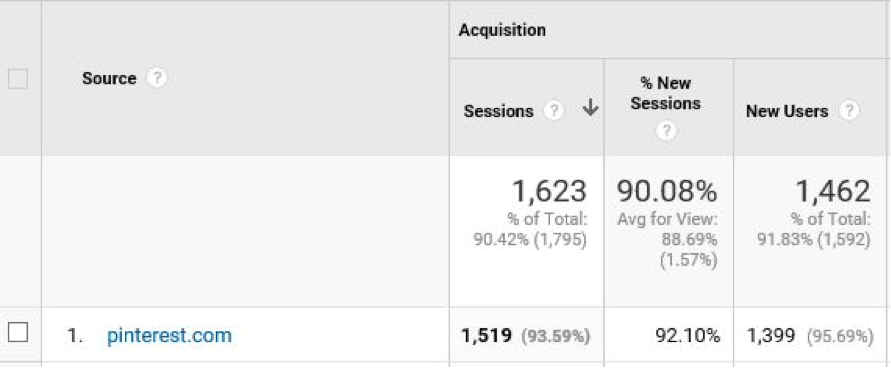Tick the select-all checkbox in the header row
891x368 pixels.
coord(18,78)
